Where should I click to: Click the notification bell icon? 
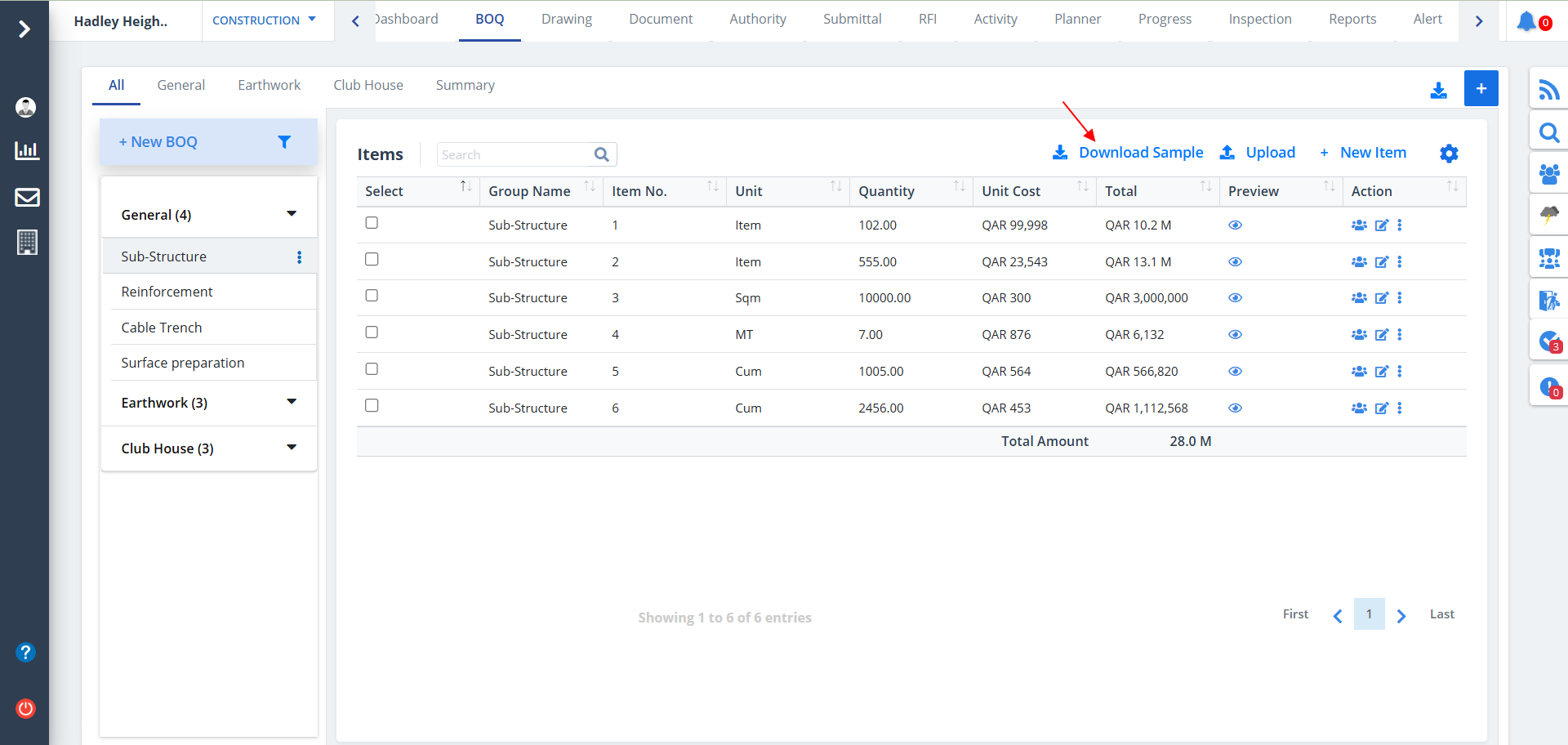[x=1526, y=21]
